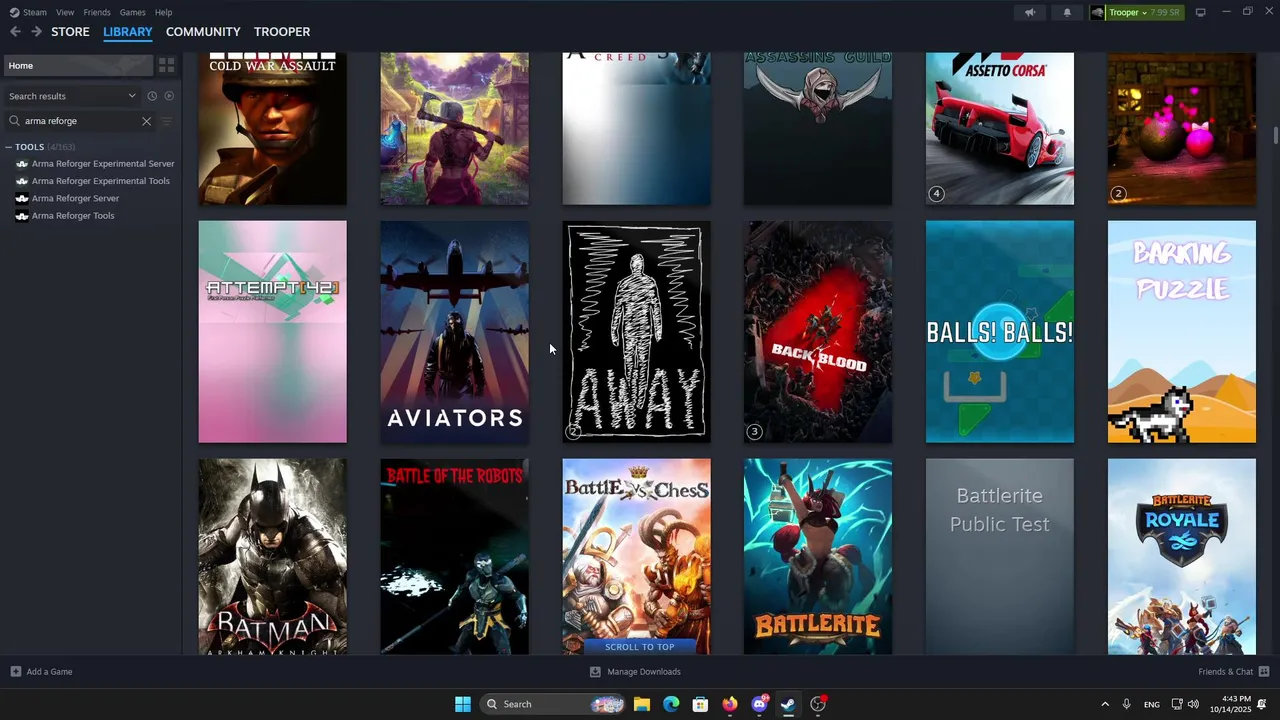Viewport: 1280px width, 720px height.
Task: Sort by recent with the clock icon
Action: [152, 96]
